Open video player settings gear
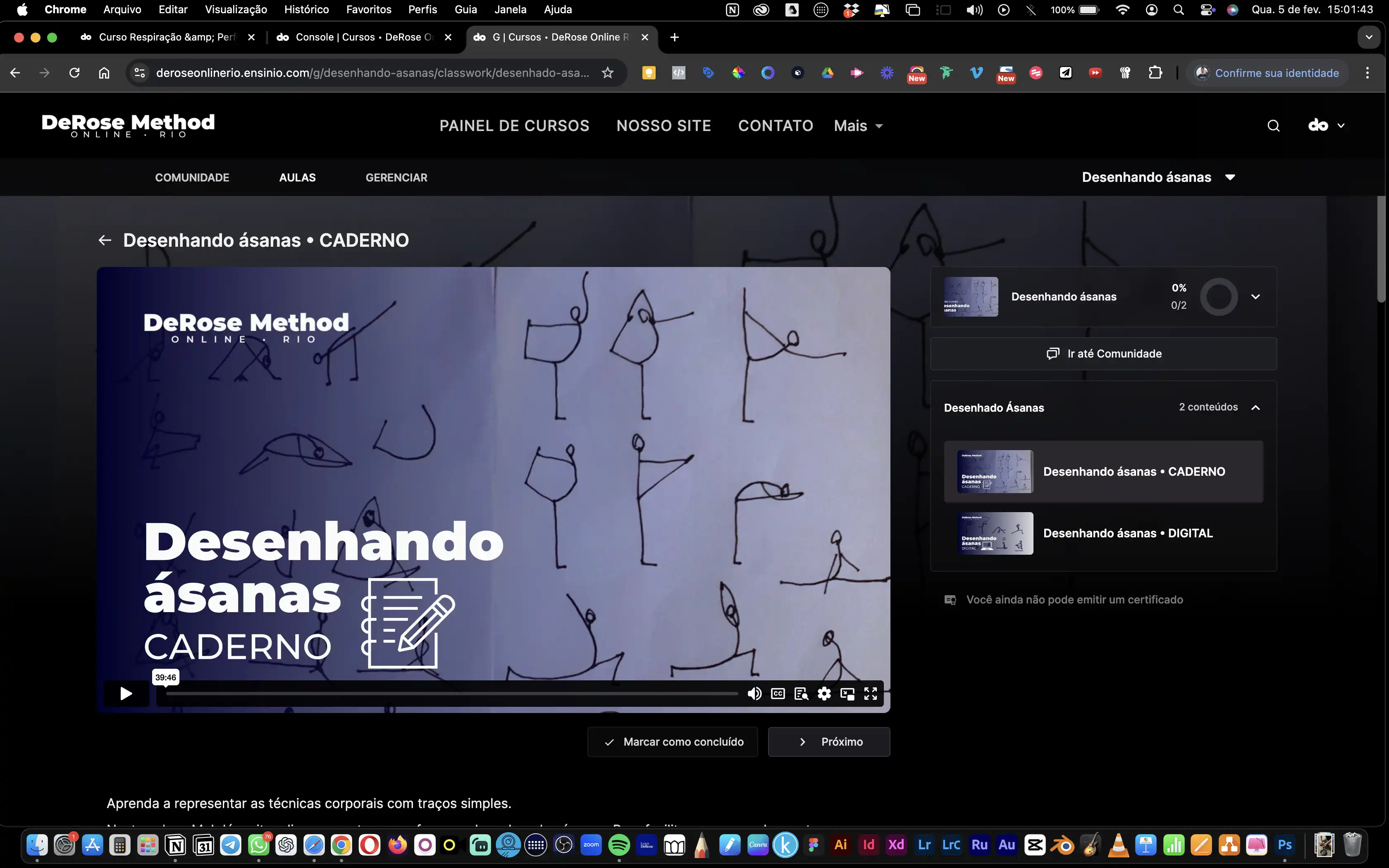This screenshot has height=868, width=1389. tap(824, 694)
